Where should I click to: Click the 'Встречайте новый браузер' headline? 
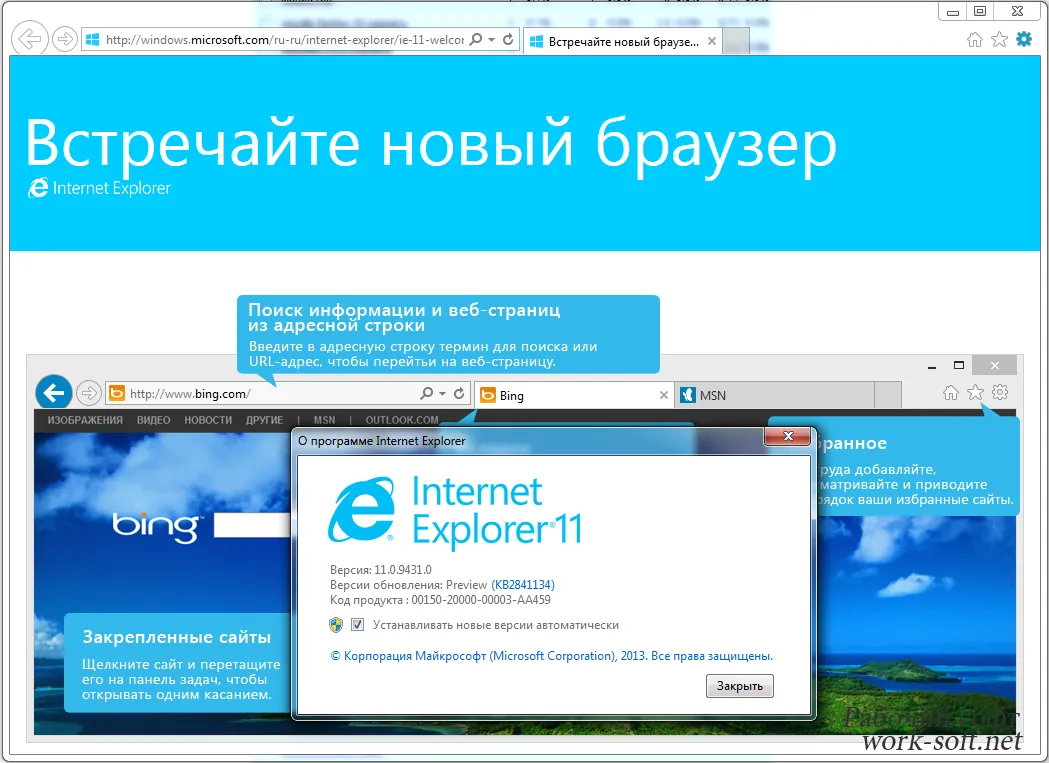(432, 146)
